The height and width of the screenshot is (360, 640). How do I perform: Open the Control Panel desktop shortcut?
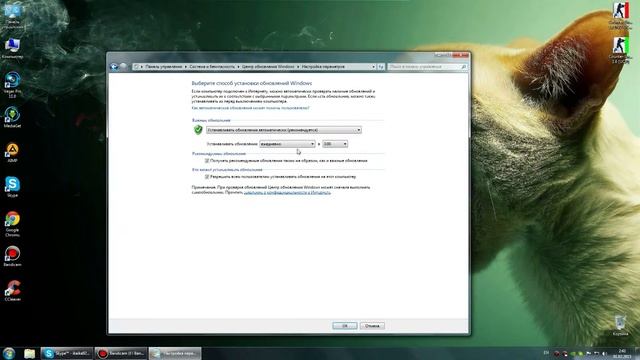coord(12,16)
